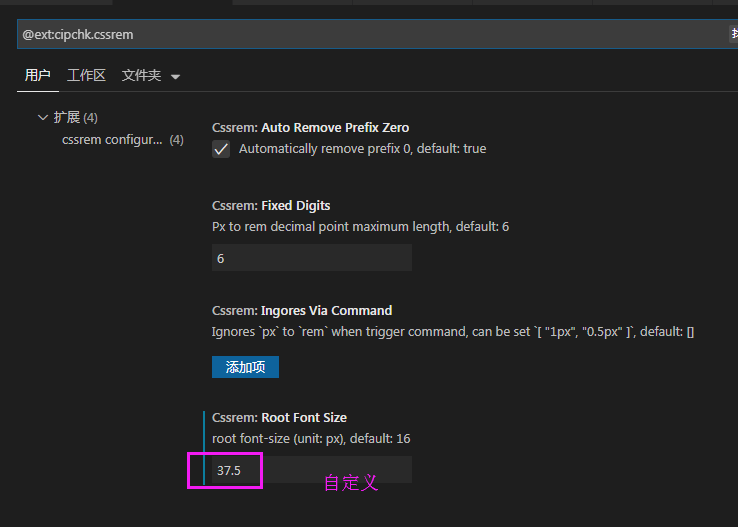Image resolution: width=738 pixels, height=527 pixels.
Task: Open the 文件夹 dropdown arrow
Action: pos(176,76)
